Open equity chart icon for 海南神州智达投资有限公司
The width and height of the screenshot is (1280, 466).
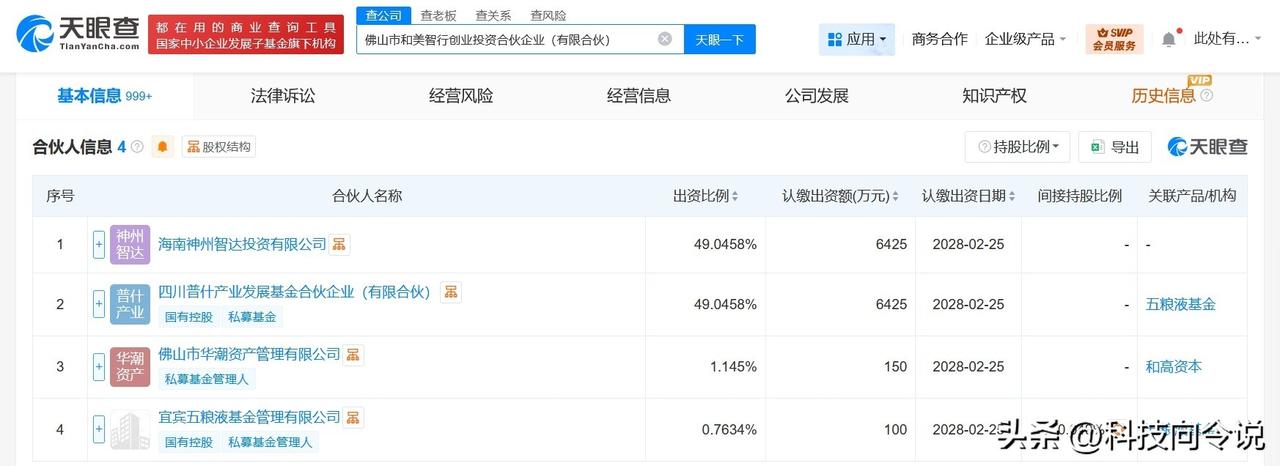click(339, 244)
